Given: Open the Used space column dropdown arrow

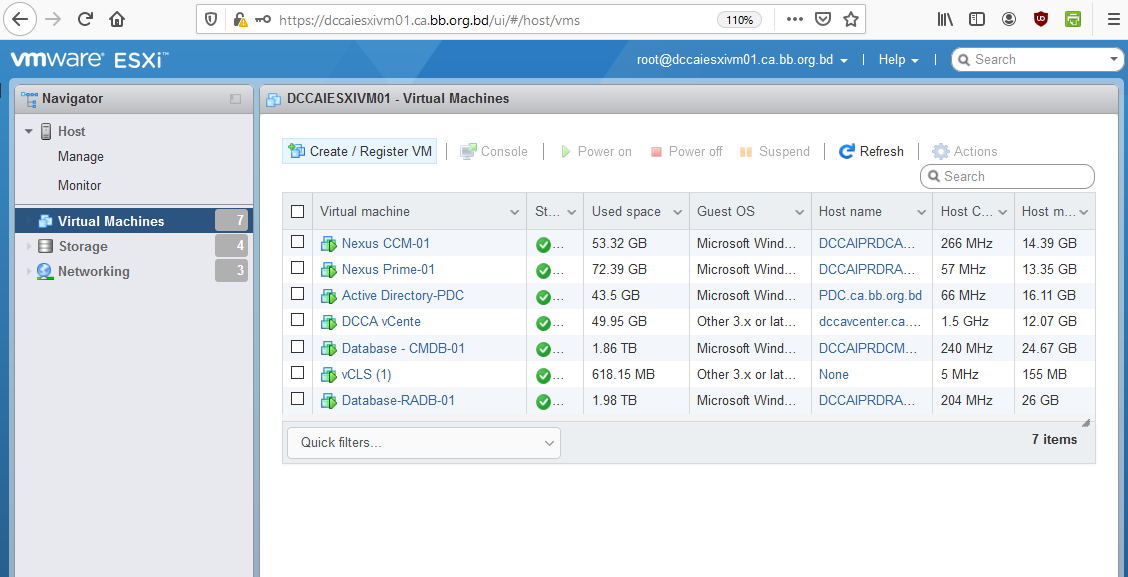Looking at the screenshot, I should (678, 212).
